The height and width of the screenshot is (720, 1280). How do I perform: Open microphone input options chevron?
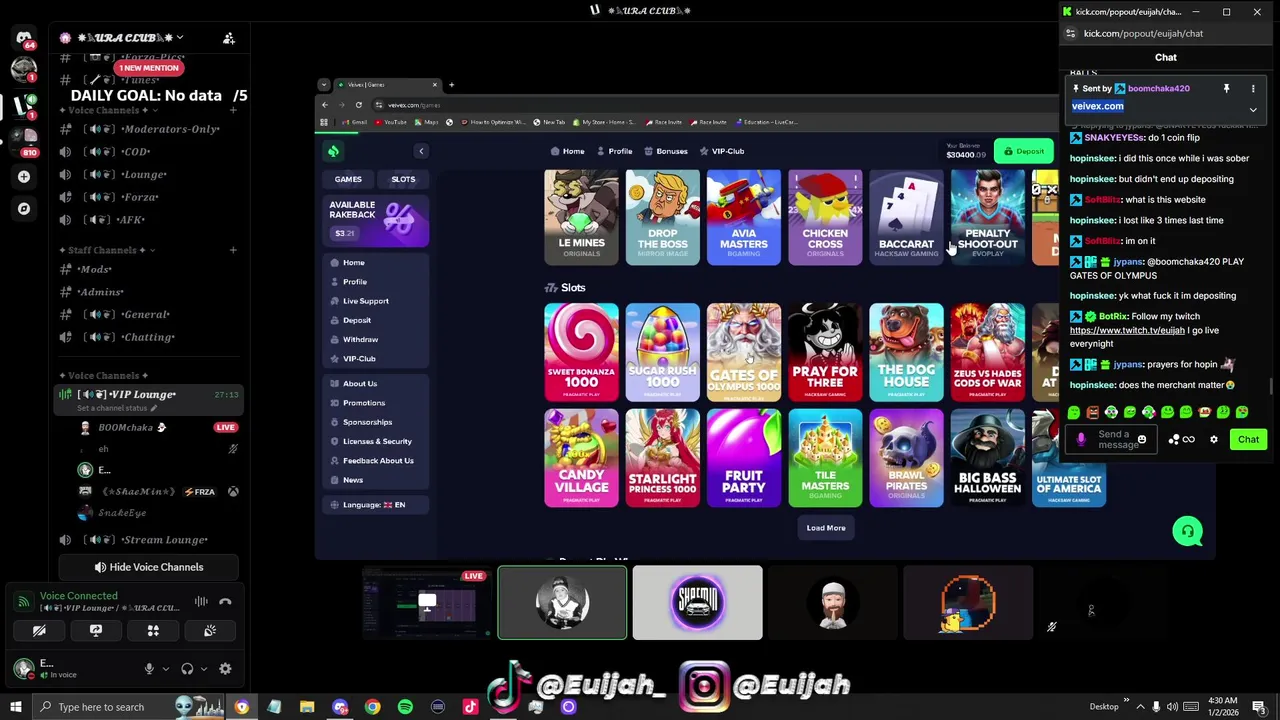tap(165, 669)
